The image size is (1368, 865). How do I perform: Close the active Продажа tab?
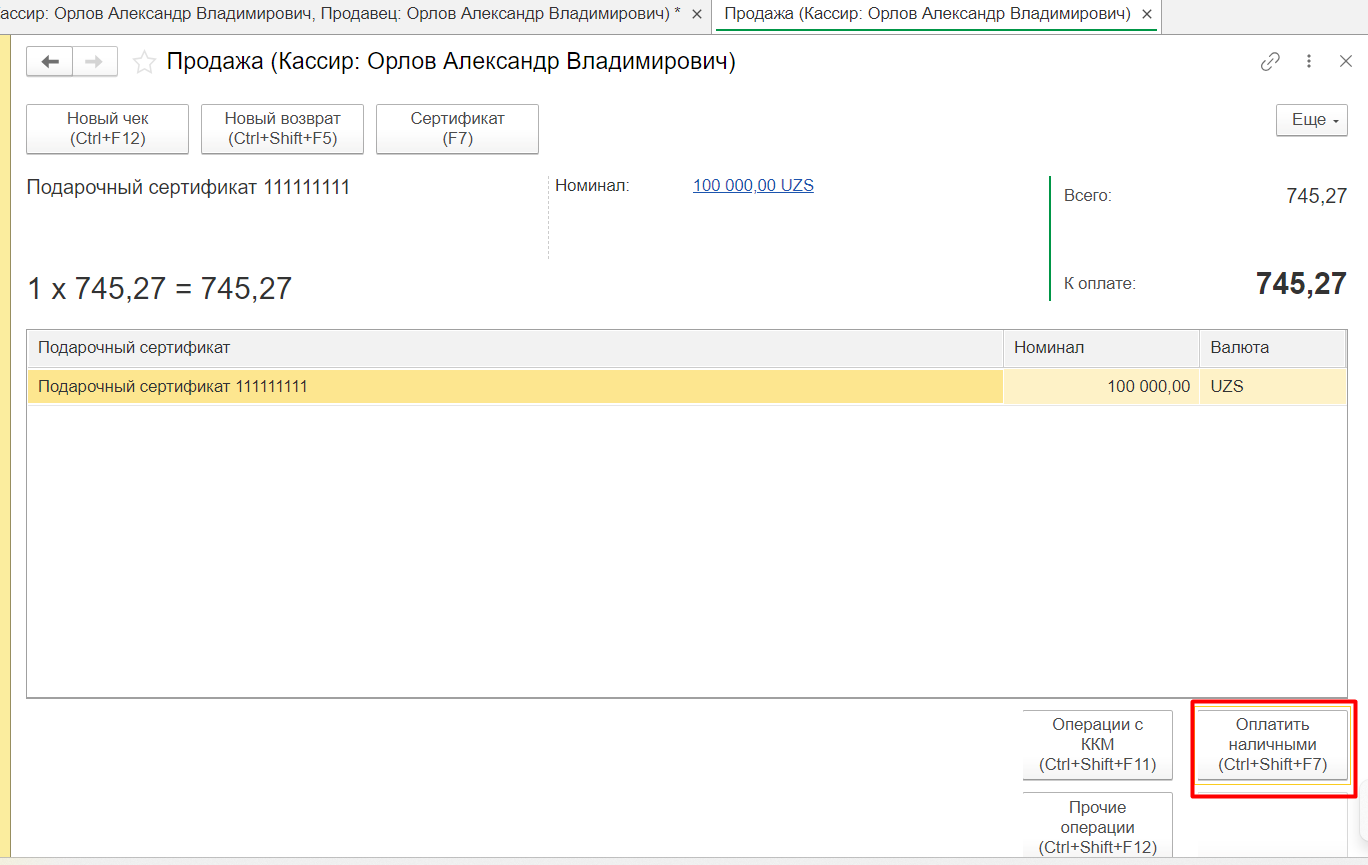1146,14
